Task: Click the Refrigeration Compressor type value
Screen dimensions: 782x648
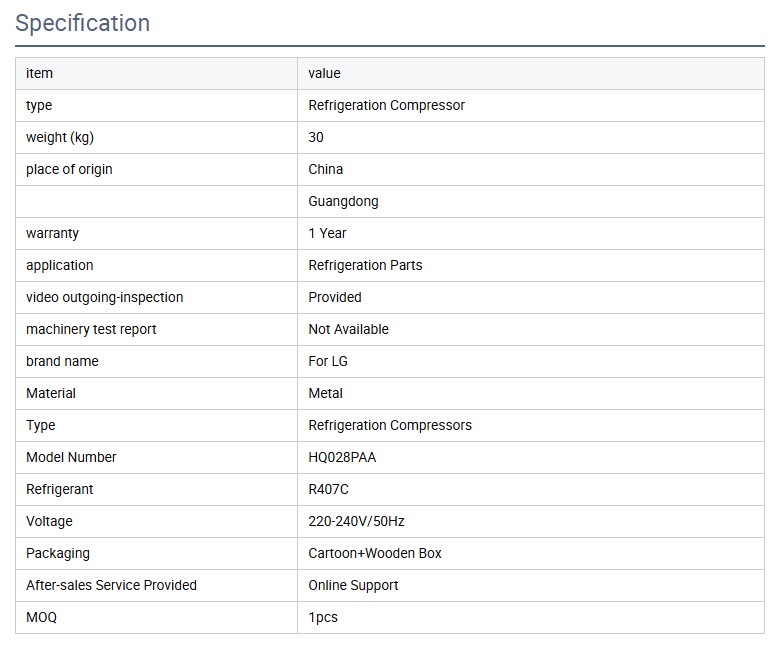Action: pos(386,105)
